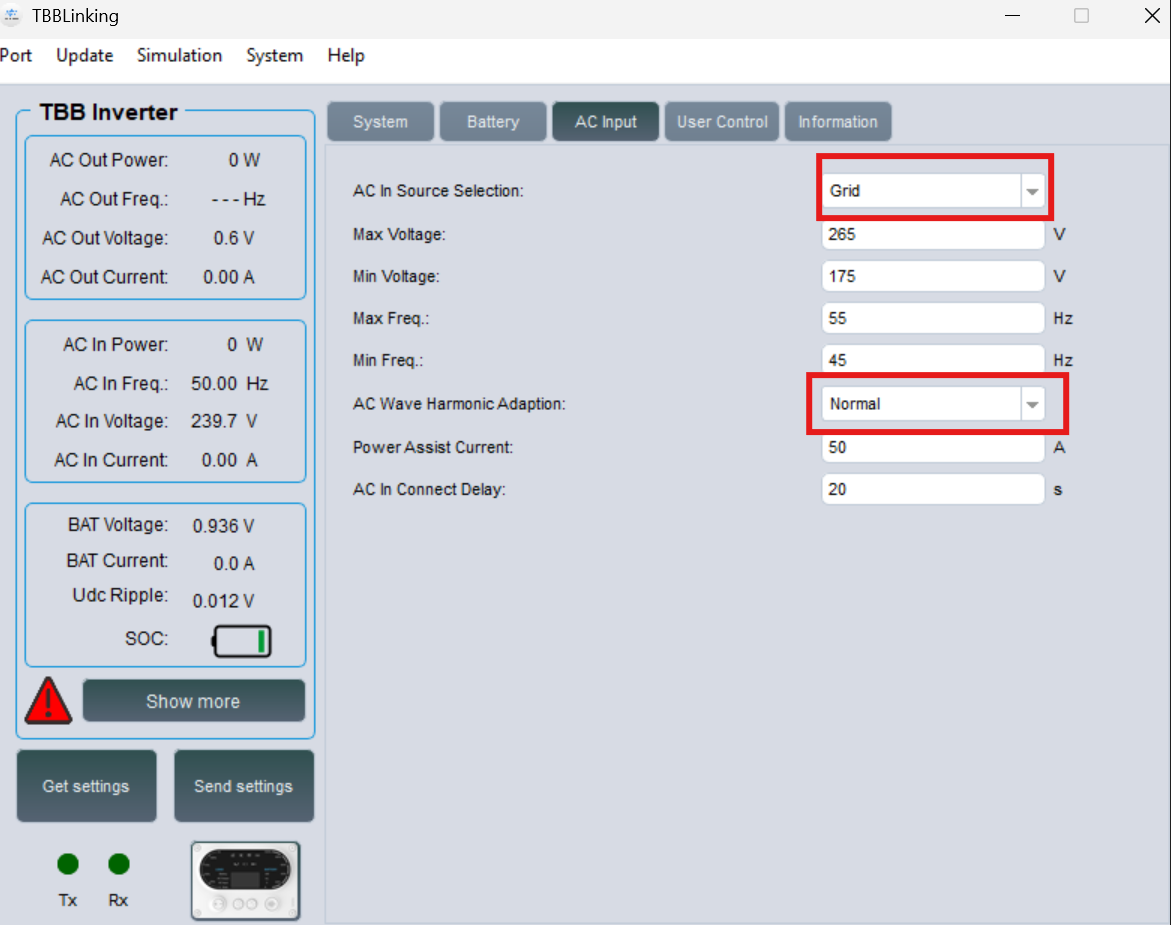Click the SOC battery level icon
The height and width of the screenshot is (925, 1171).
click(242, 641)
